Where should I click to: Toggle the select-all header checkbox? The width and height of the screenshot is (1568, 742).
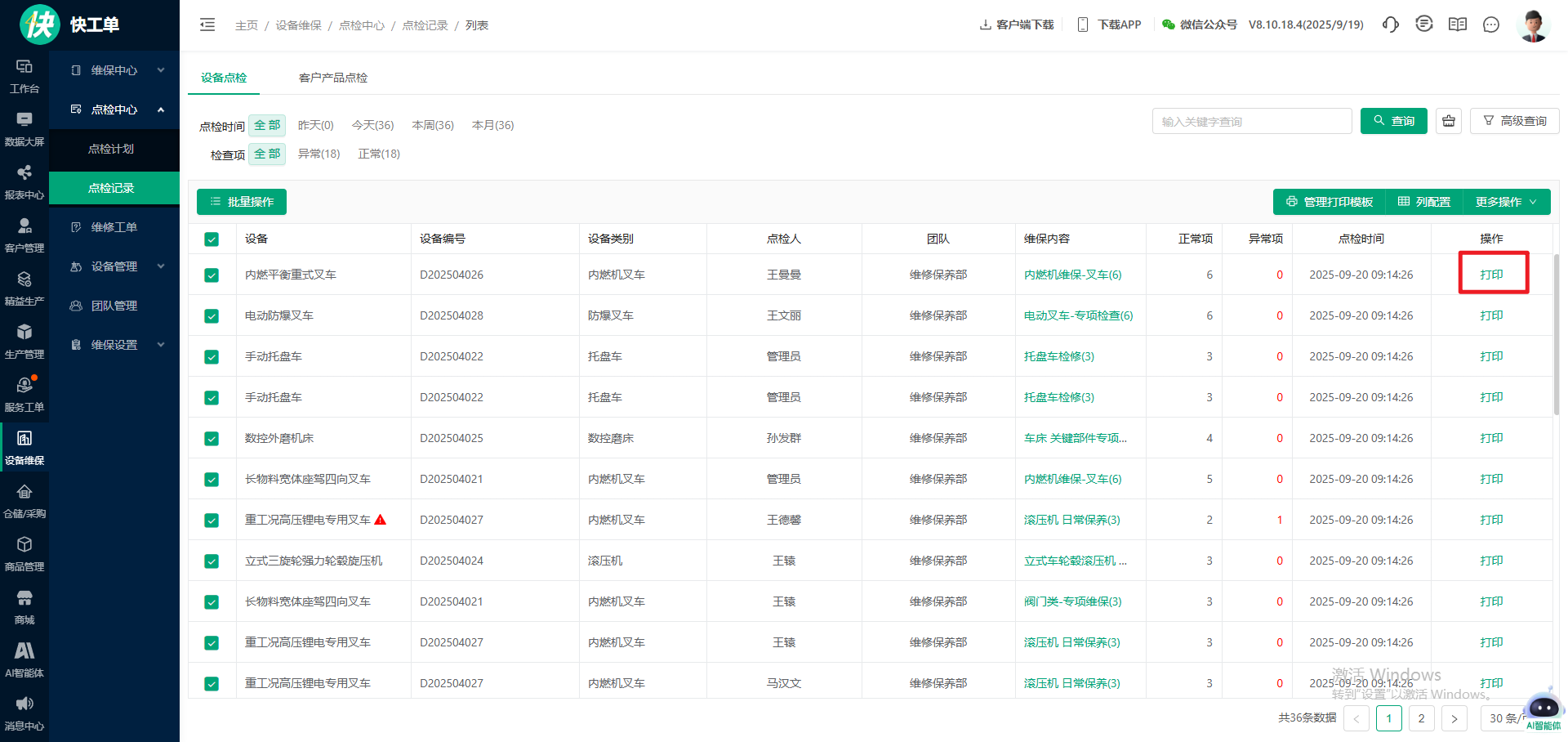(x=212, y=239)
